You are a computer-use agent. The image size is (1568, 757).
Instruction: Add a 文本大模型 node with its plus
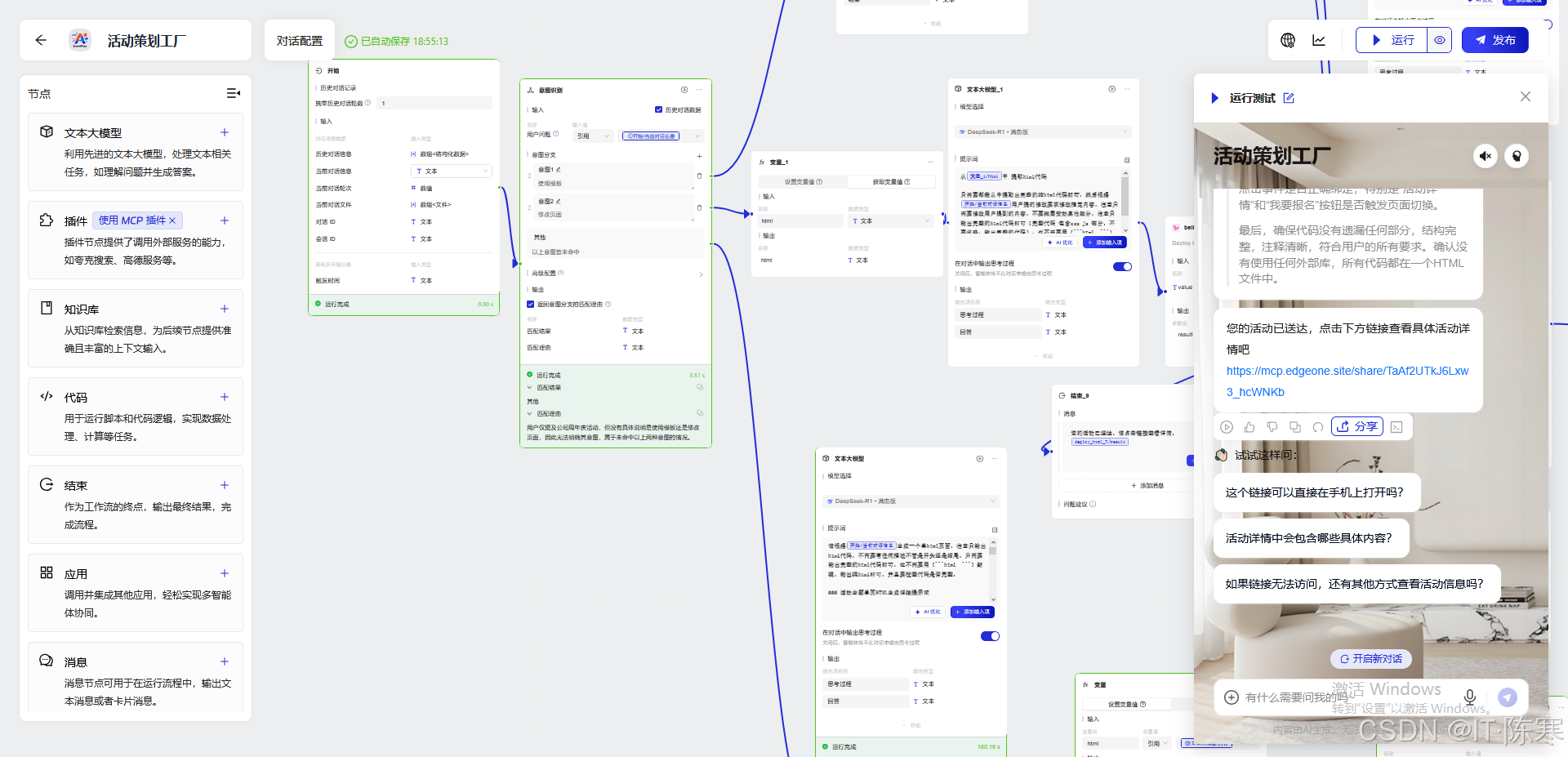click(x=225, y=132)
